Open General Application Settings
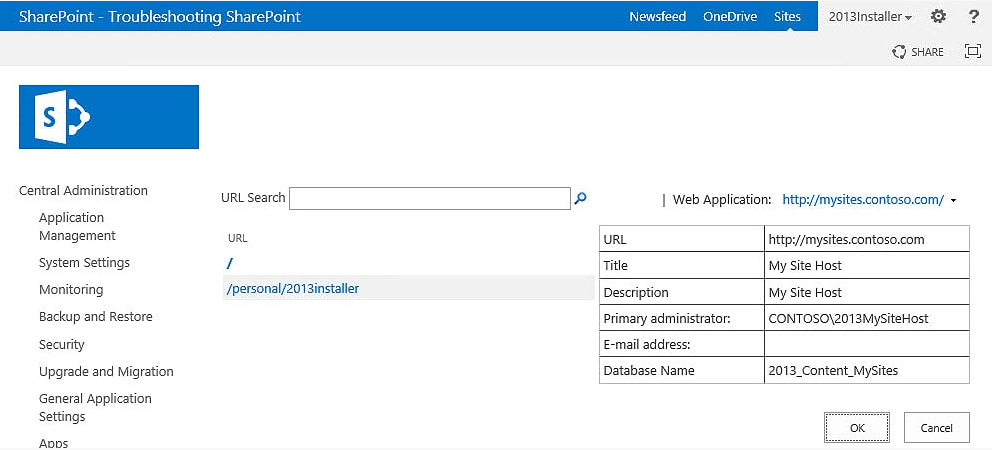Image resolution: width=992 pixels, height=450 pixels. [x=96, y=408]
